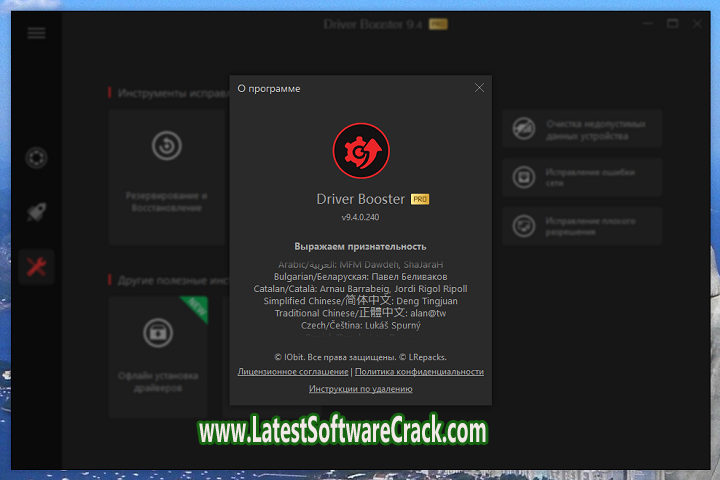Image resolution: width=720 pixels, height=480 pixels.
Task: Close the О программе dialog
Action: pos(479,88)
